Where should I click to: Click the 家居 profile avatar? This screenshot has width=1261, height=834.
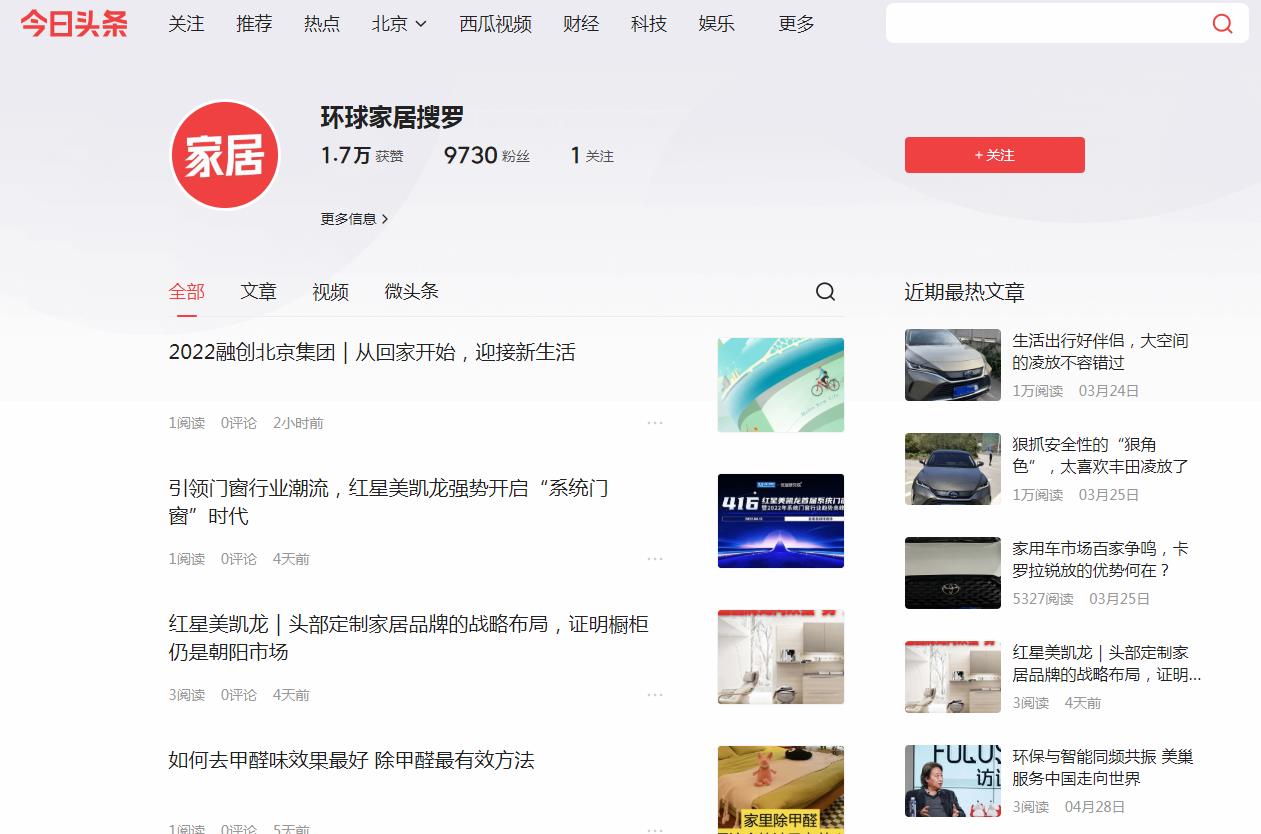[225, 155]
